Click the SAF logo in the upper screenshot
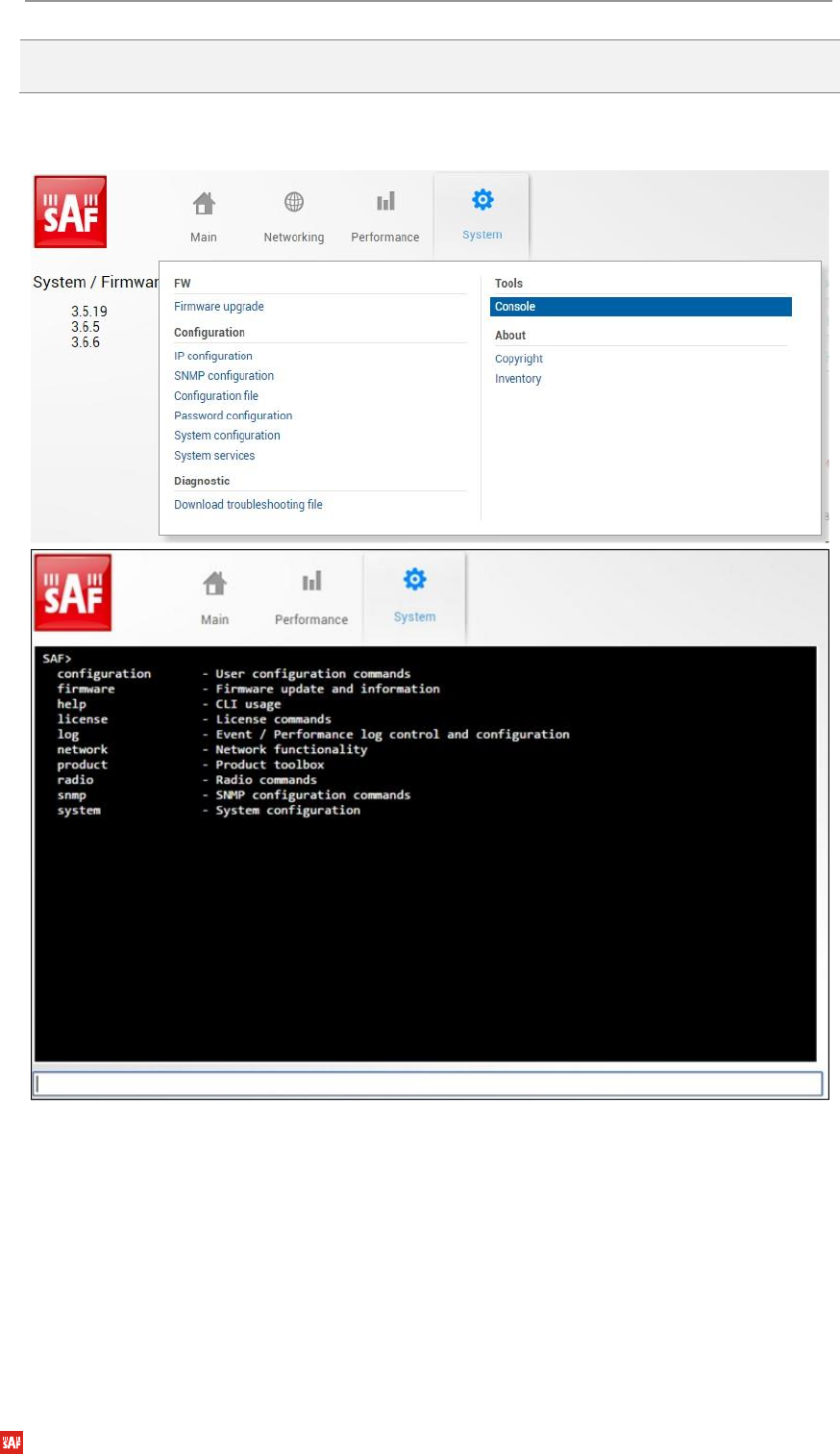 [70, 212]
